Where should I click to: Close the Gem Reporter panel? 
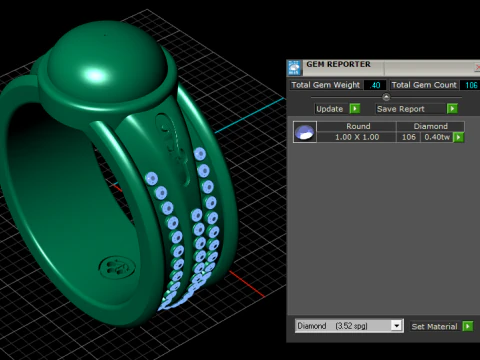tap(477, 68)
